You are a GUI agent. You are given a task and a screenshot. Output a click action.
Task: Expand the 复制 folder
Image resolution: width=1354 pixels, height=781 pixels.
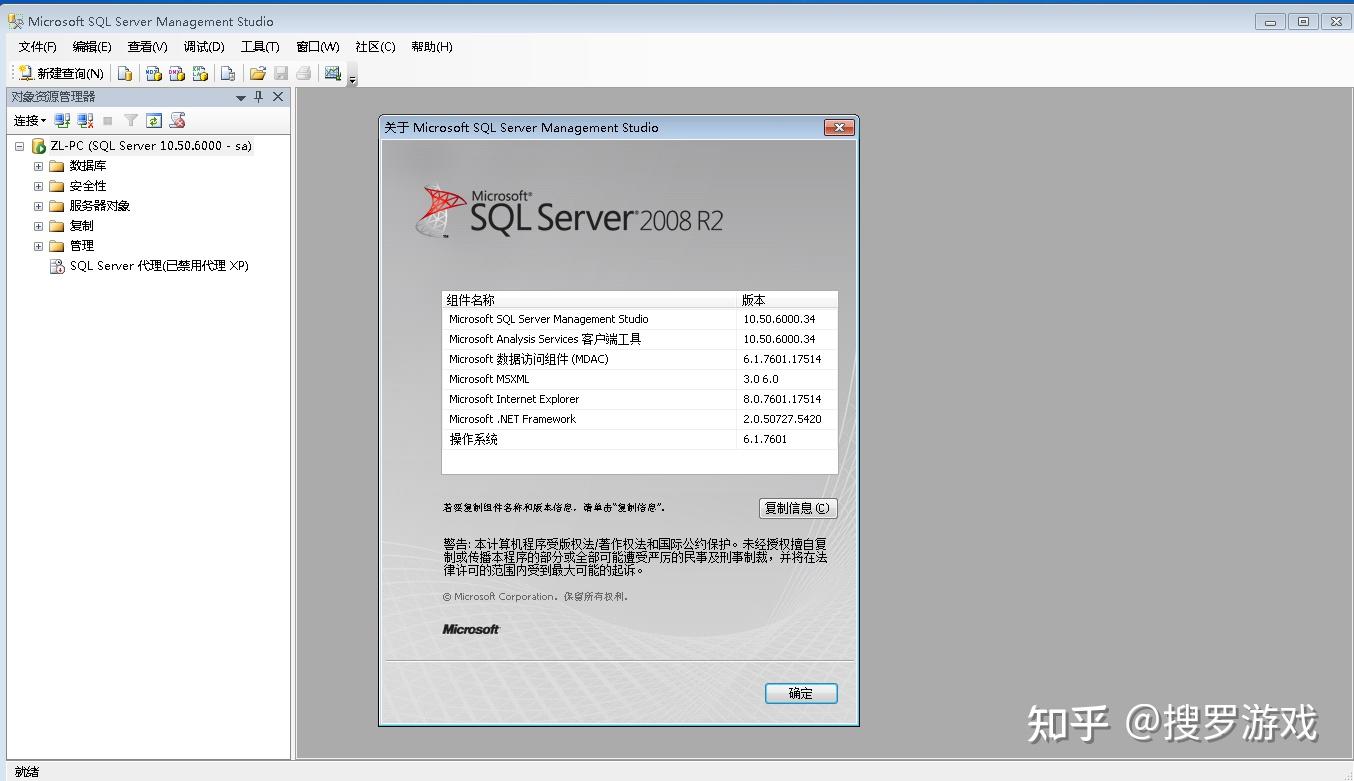click(38, 226)
